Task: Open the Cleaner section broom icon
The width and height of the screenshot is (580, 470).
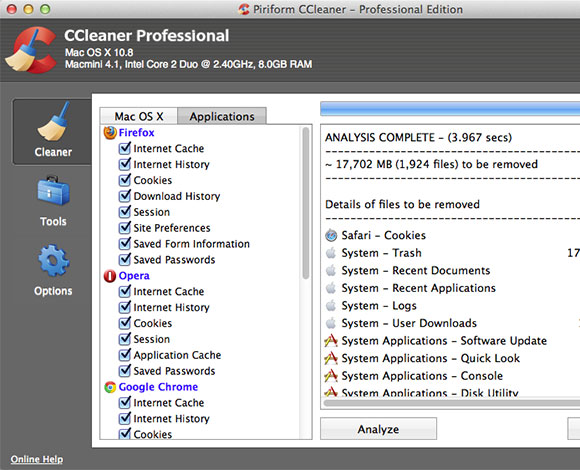Action: [x=53, y=122]
